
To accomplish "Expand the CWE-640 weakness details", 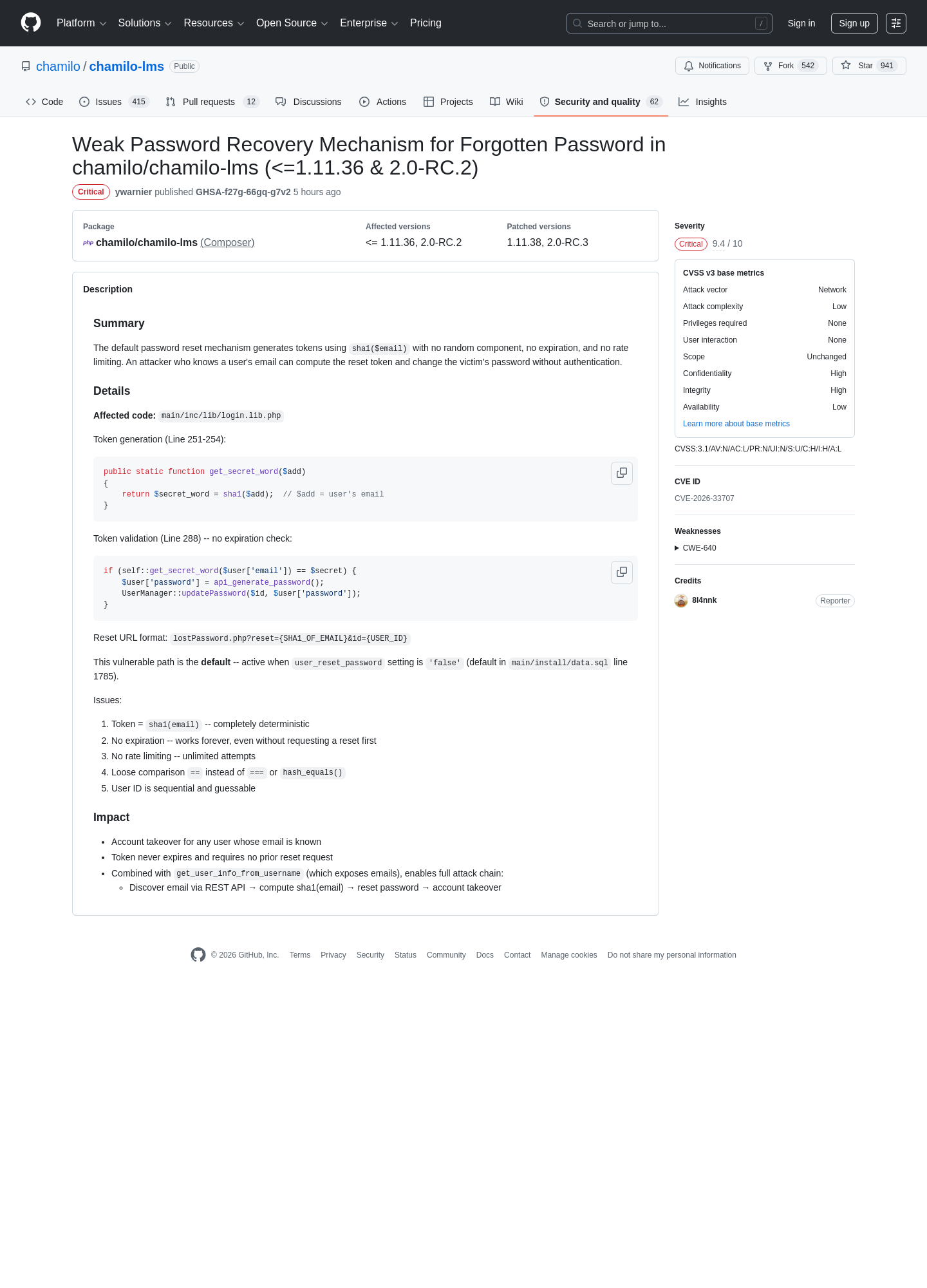I will pos(695,548).
